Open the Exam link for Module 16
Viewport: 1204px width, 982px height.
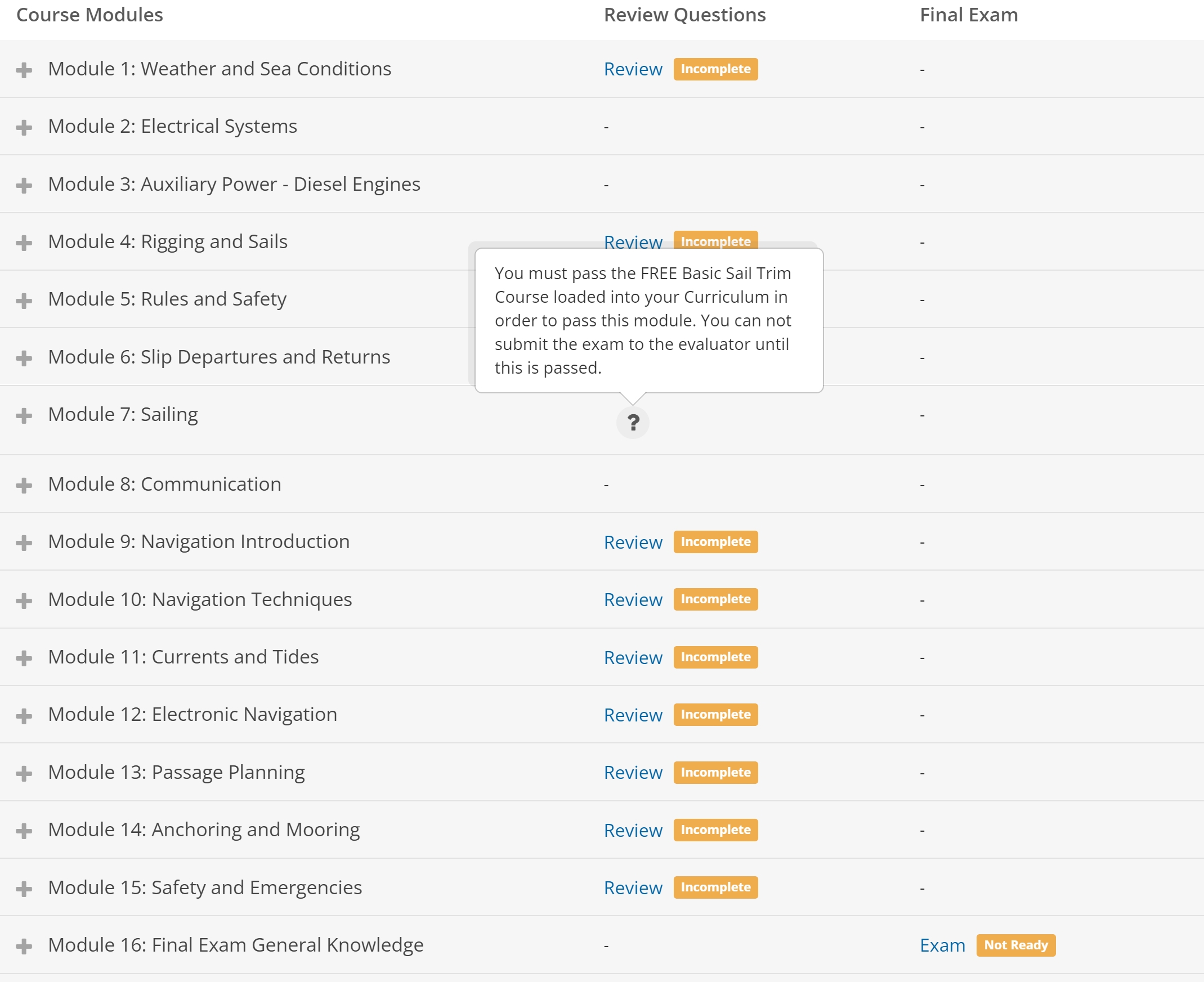click(x=942, y=945)
